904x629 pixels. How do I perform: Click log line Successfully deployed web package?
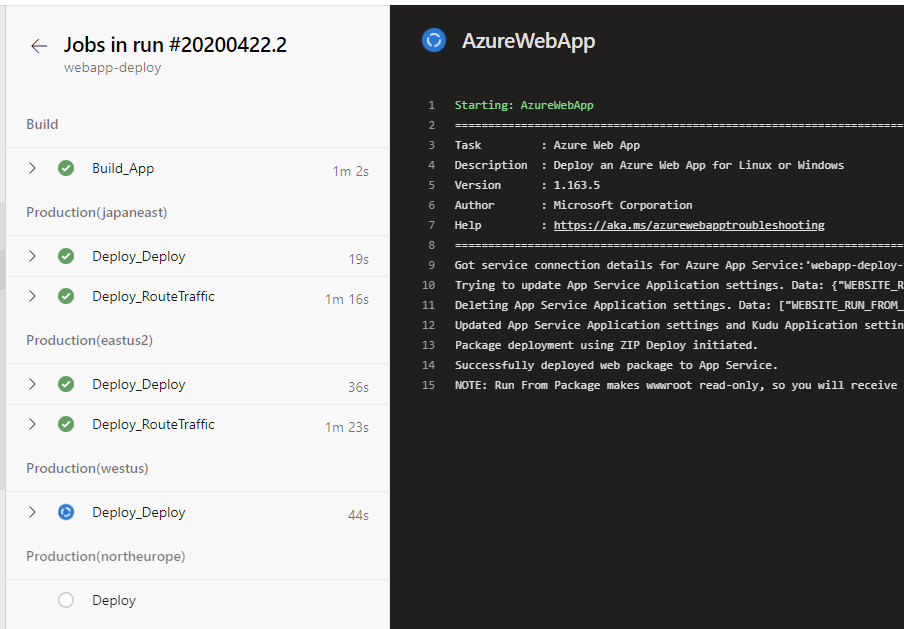coord(616,365)
